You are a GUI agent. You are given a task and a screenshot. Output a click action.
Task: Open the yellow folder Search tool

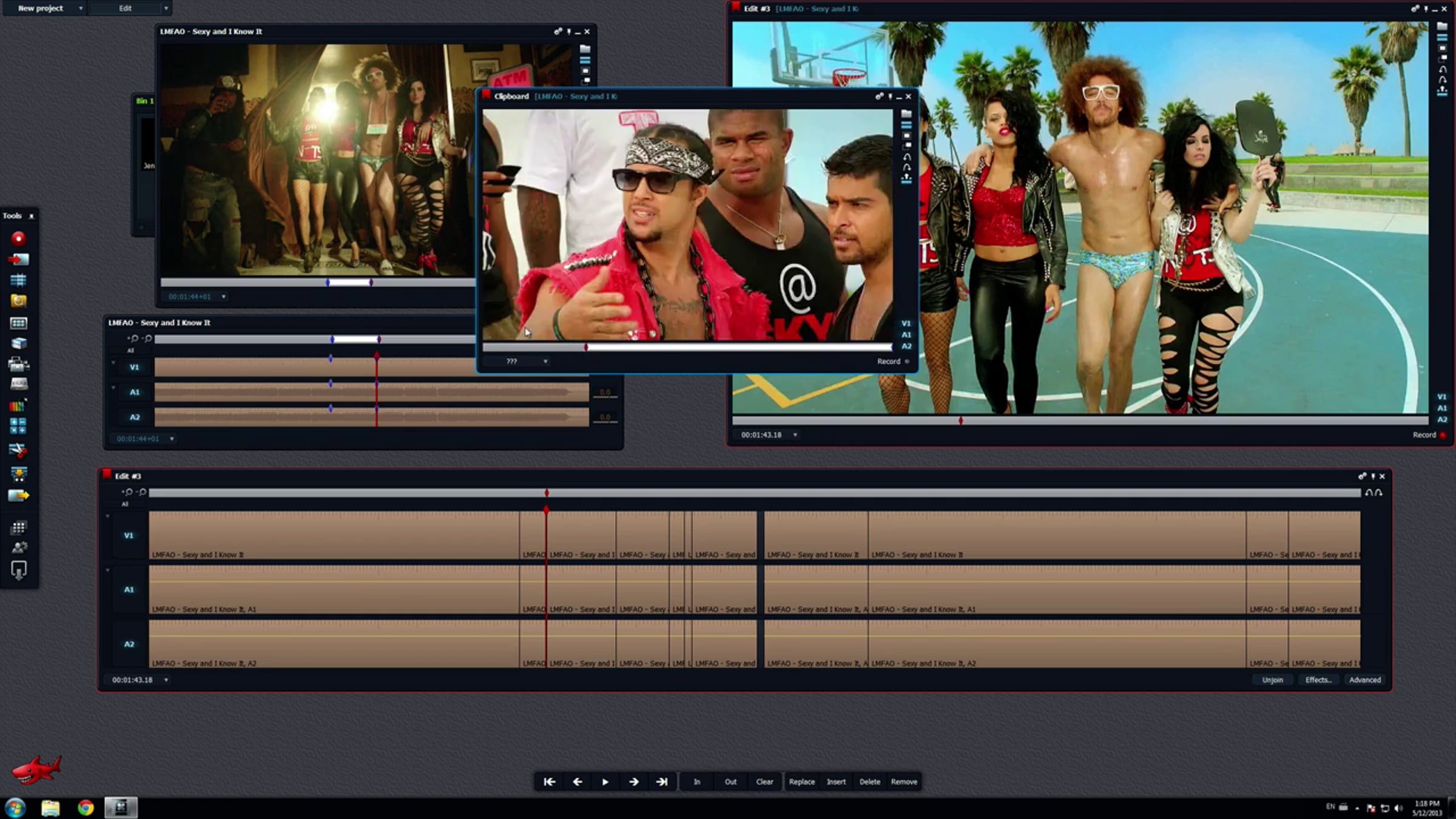point(18,301)
